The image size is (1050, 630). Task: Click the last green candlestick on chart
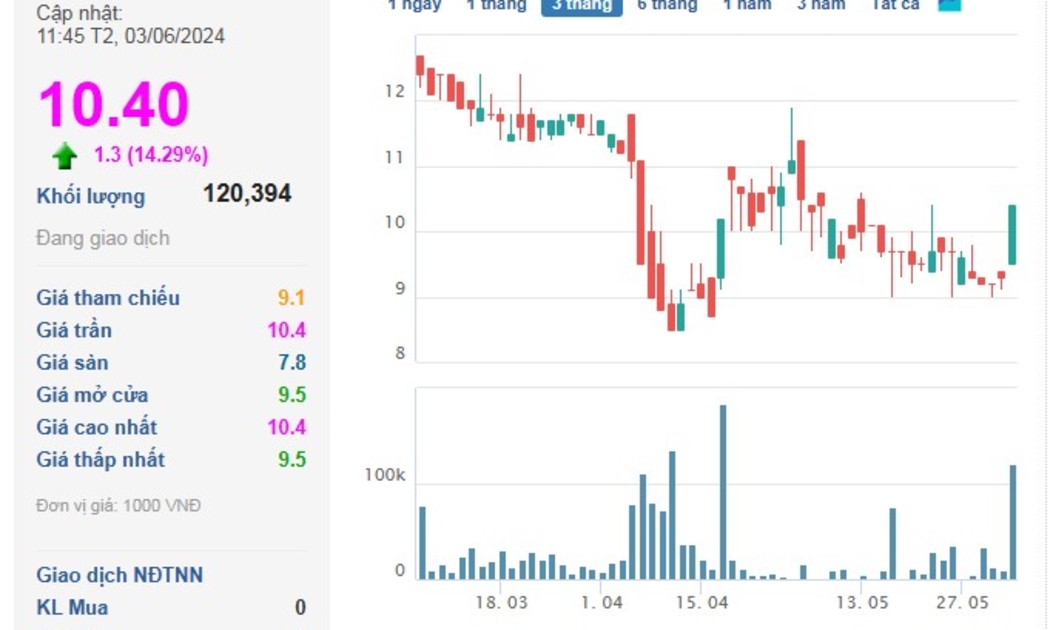tap(1012, 235)
